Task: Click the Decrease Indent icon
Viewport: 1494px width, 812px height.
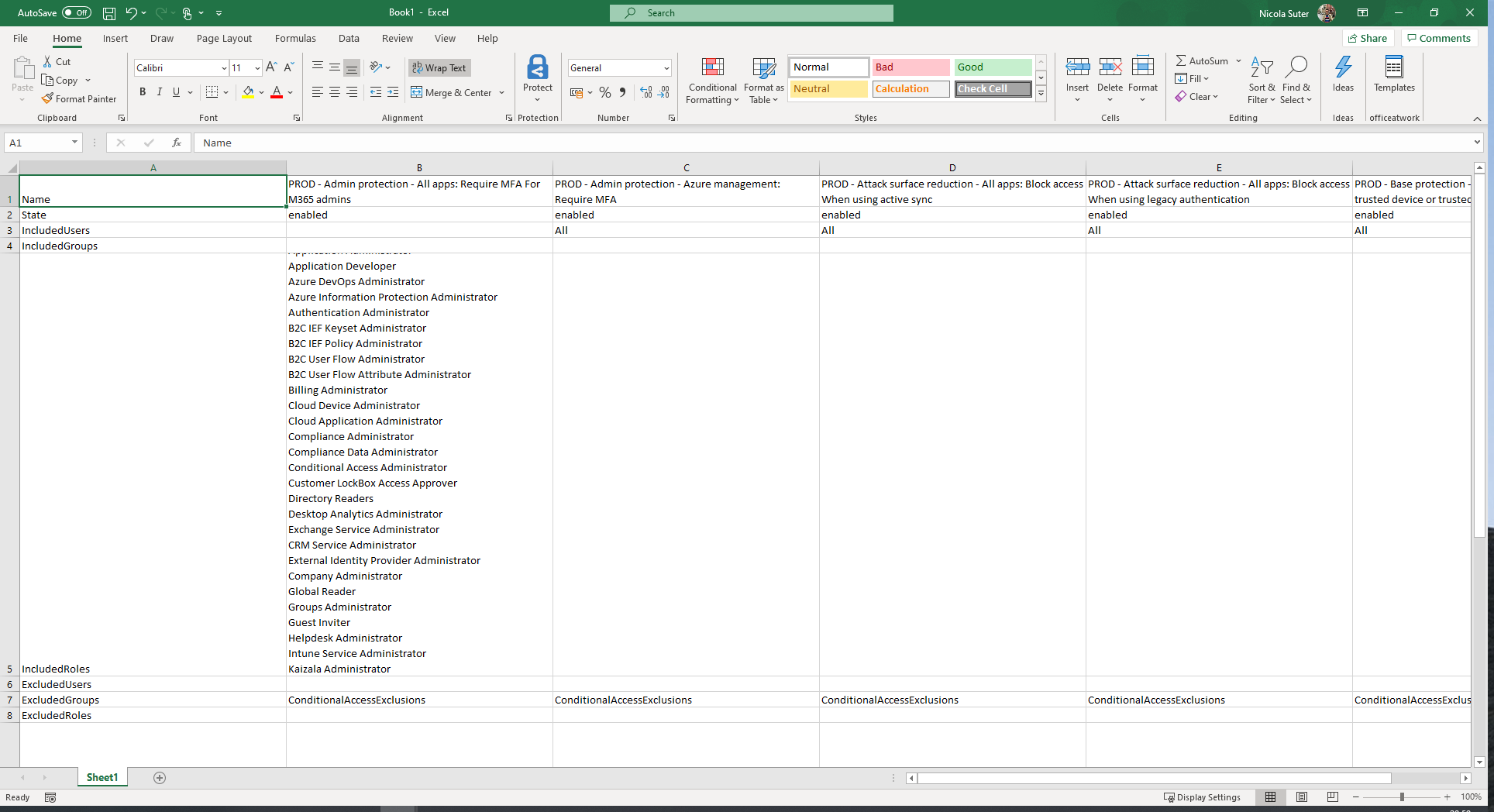Action: pos(376,92)
